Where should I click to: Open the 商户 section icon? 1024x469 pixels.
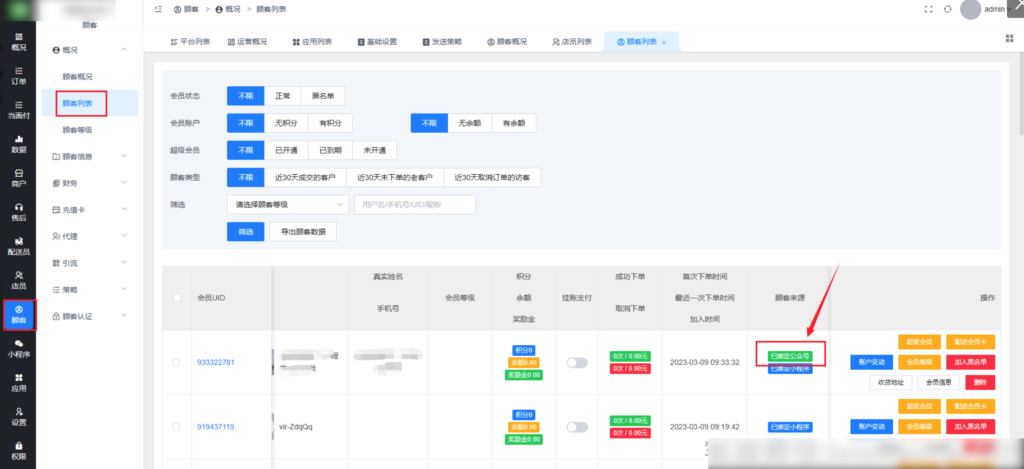click(18, 178)
